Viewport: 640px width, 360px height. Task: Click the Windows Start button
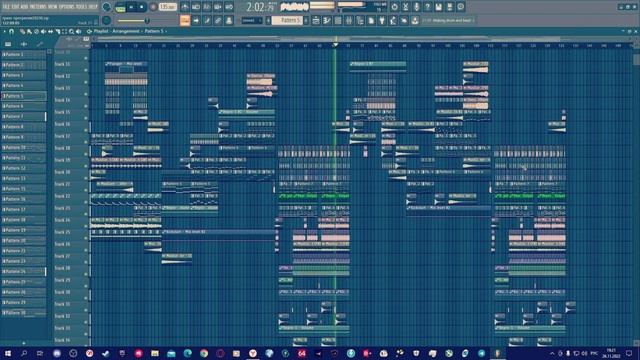coord(7,353)
